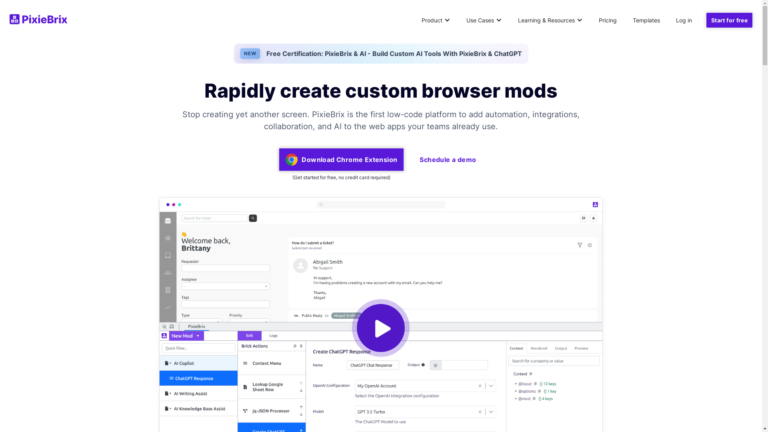This screenshot has width=768, height=432.
Task: Expand the Use Cases menu
Action: 484,20
